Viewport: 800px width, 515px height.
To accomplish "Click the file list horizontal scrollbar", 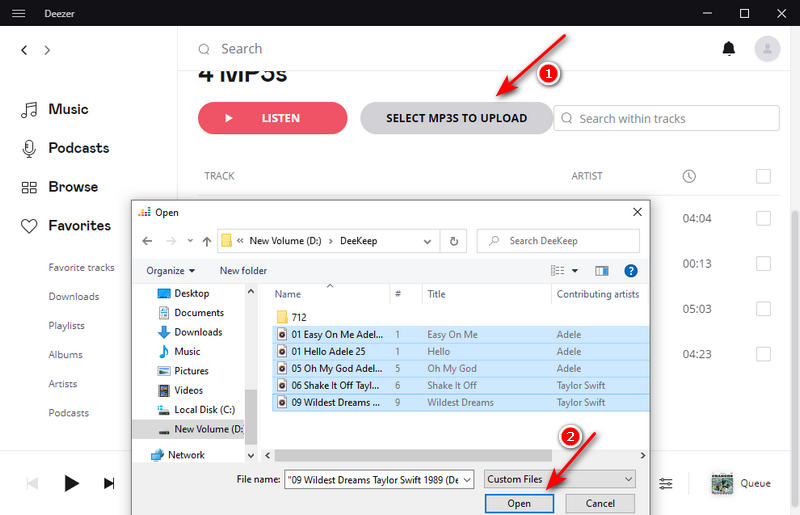I will click(x=413, y=455).
